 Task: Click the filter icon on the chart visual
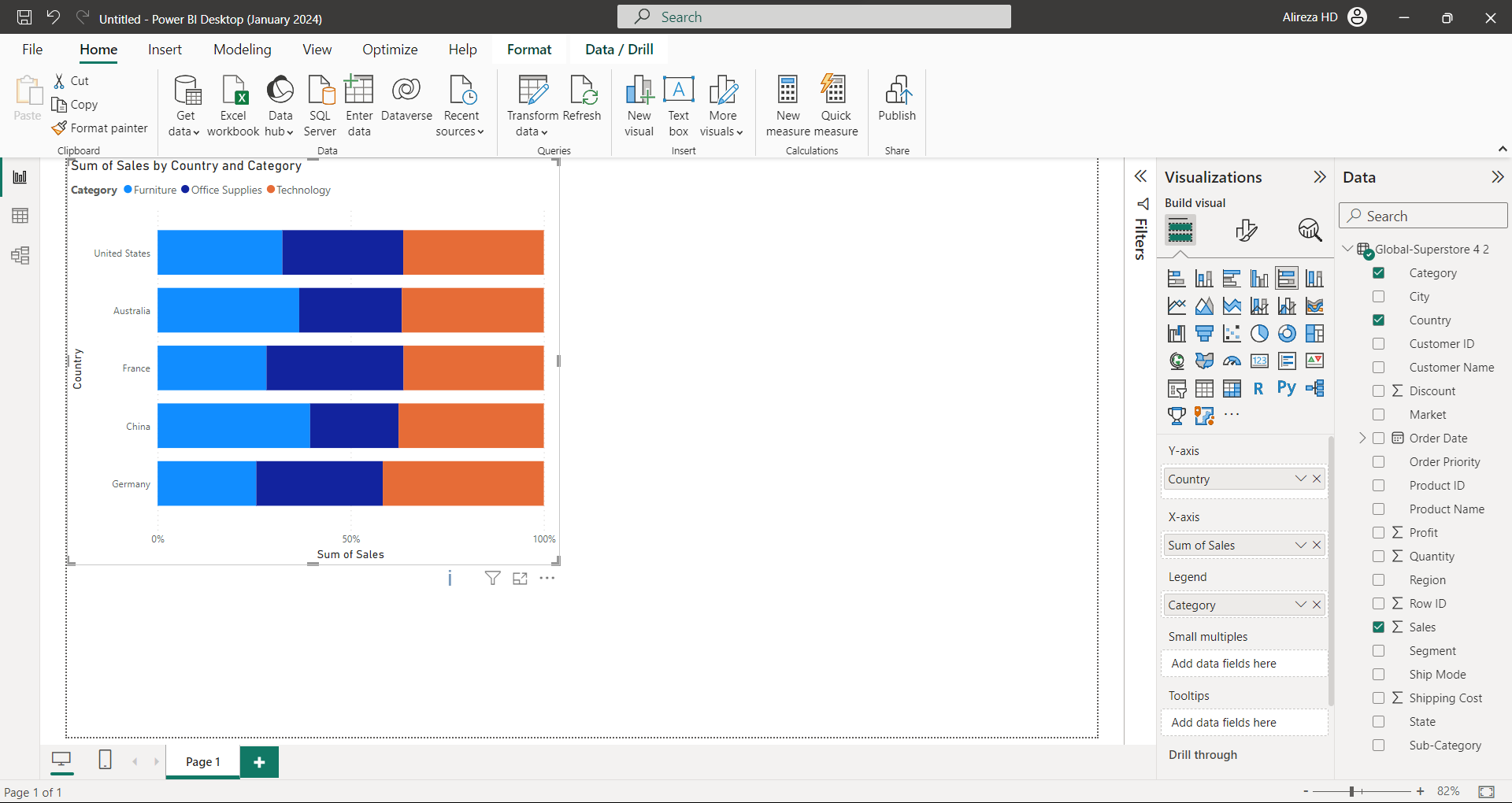tap(492, 578)
